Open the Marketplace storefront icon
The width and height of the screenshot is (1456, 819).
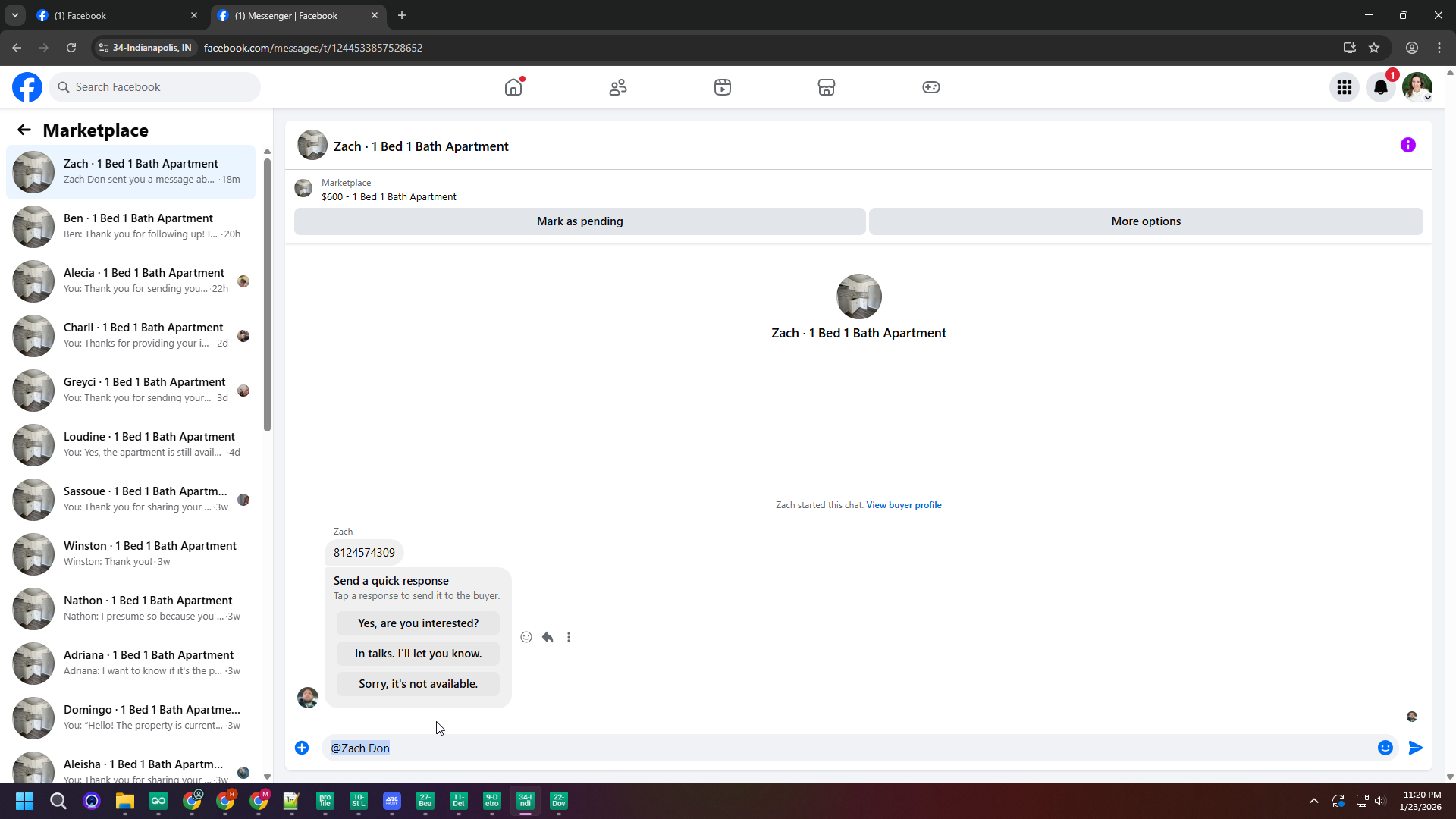[x=827, y=87]
